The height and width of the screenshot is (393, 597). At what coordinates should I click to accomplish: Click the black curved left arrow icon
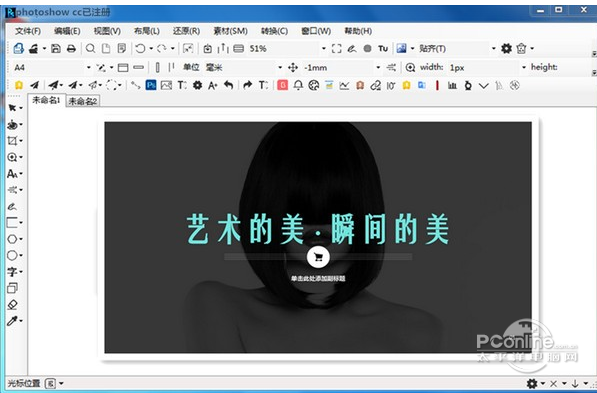click(x=228, y=85)
